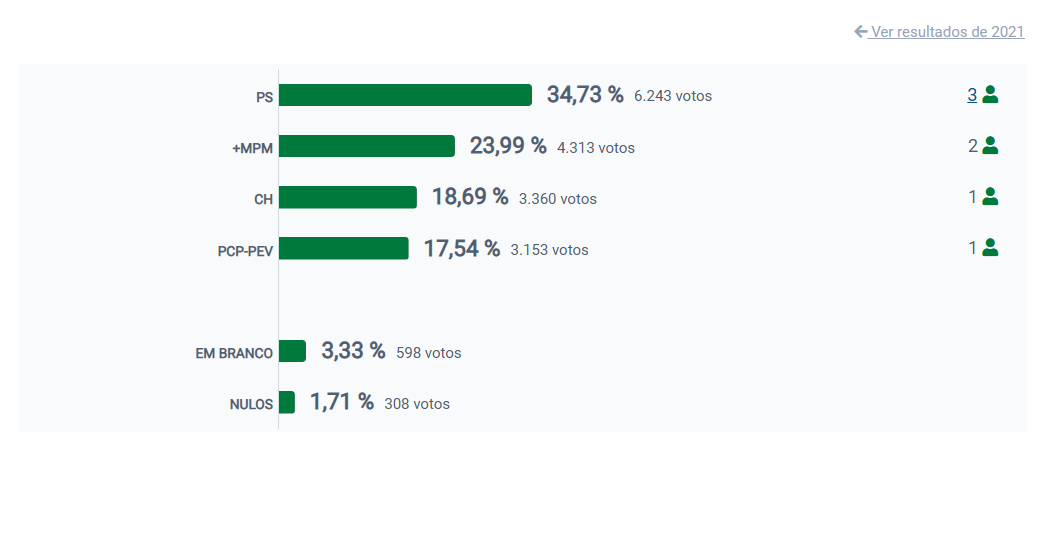Click the PS party label
The width and height of the screenshot is (1048, 533).
coord(264,98)
